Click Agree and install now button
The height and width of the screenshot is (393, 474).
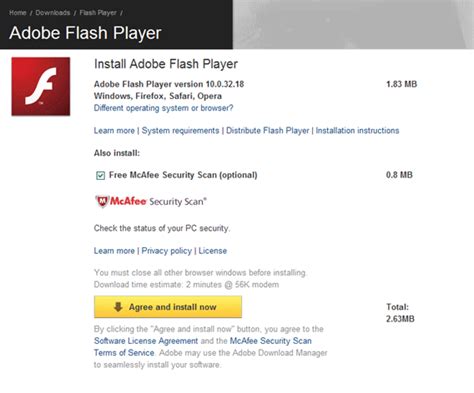coord(168,307)
